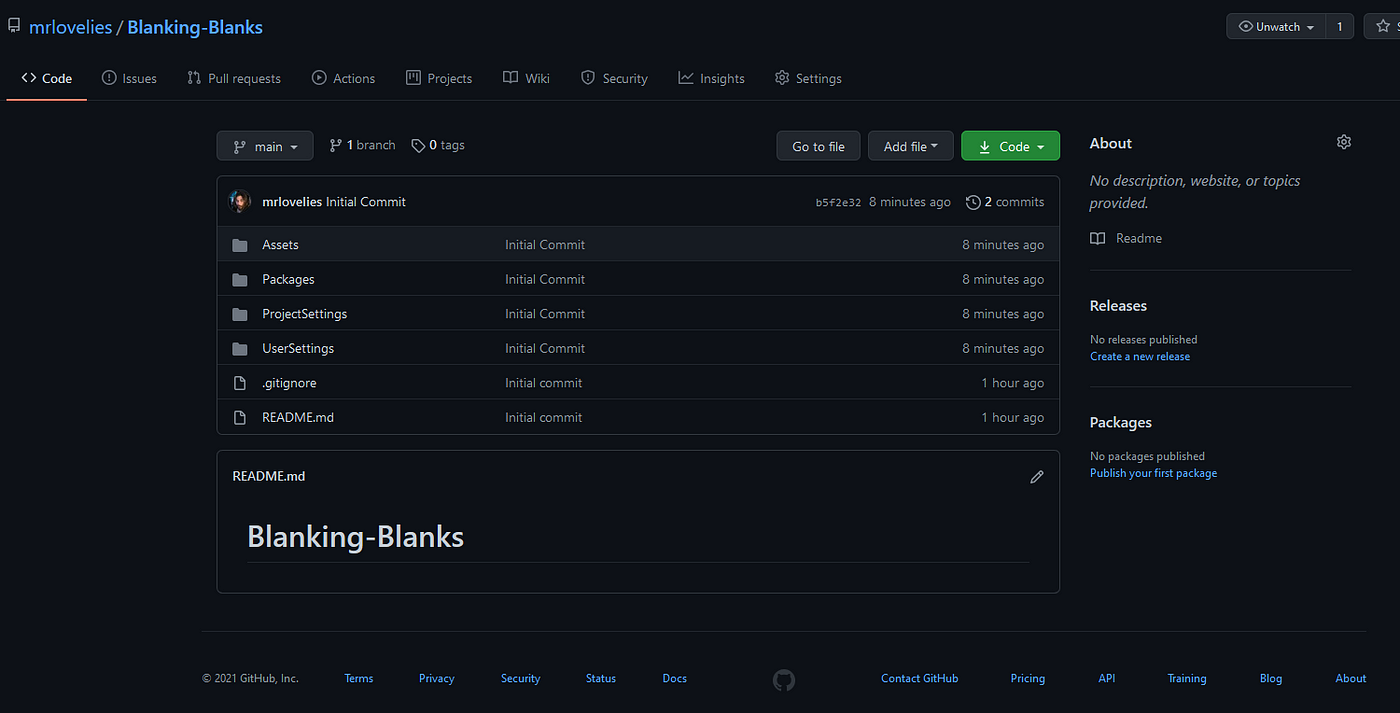Open the footer Pricing link

click(1028, 678)
